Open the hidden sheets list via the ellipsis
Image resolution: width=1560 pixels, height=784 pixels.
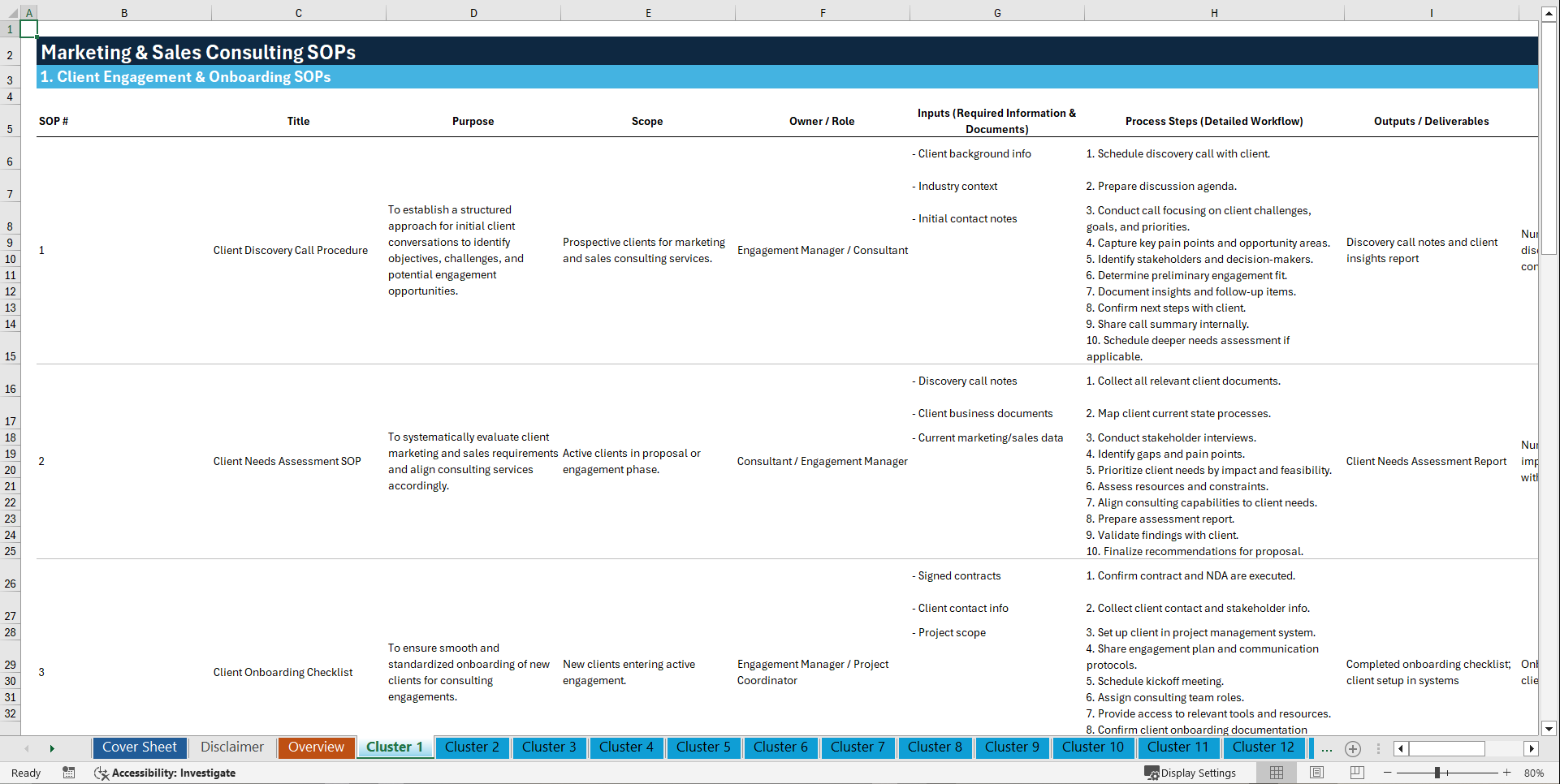point(1327,748)
